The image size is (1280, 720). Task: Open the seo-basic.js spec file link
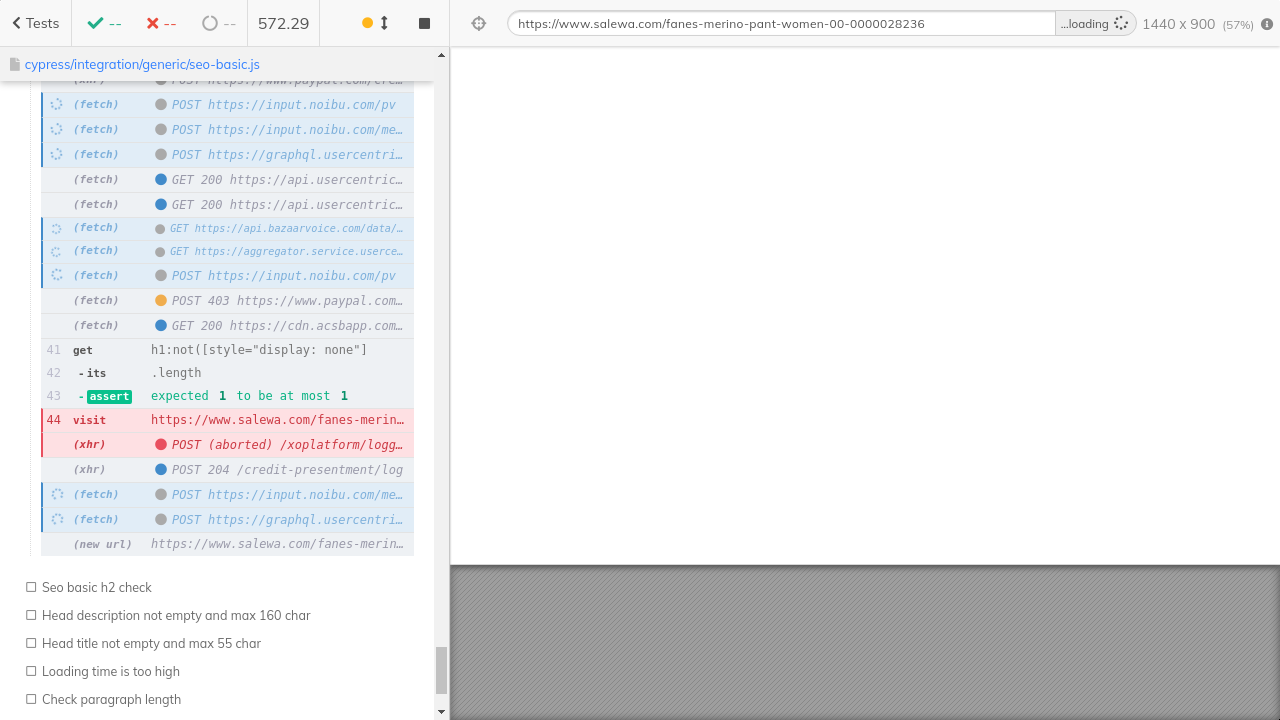tap(142, 64)
